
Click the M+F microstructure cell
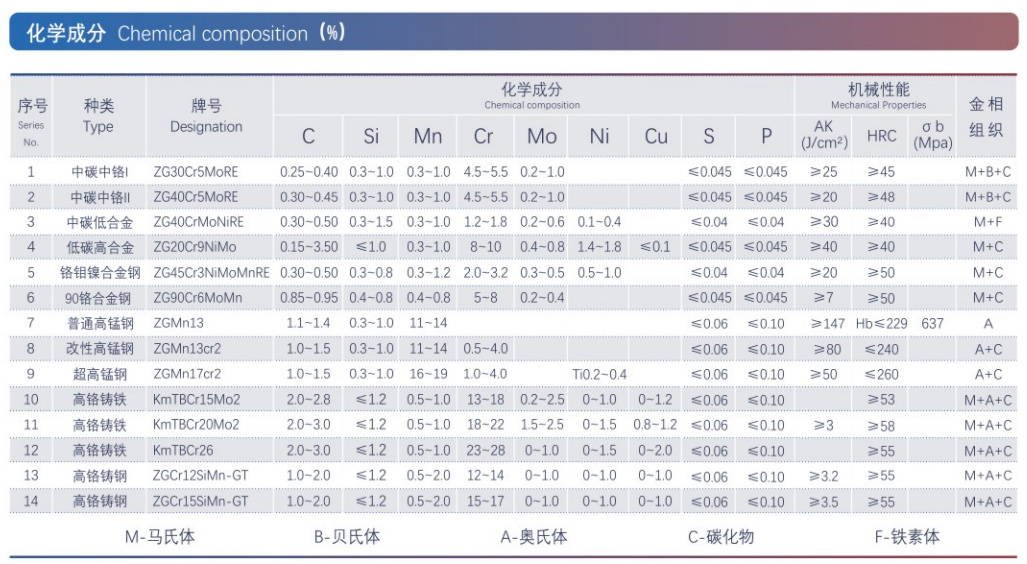[x=987, y=221]
